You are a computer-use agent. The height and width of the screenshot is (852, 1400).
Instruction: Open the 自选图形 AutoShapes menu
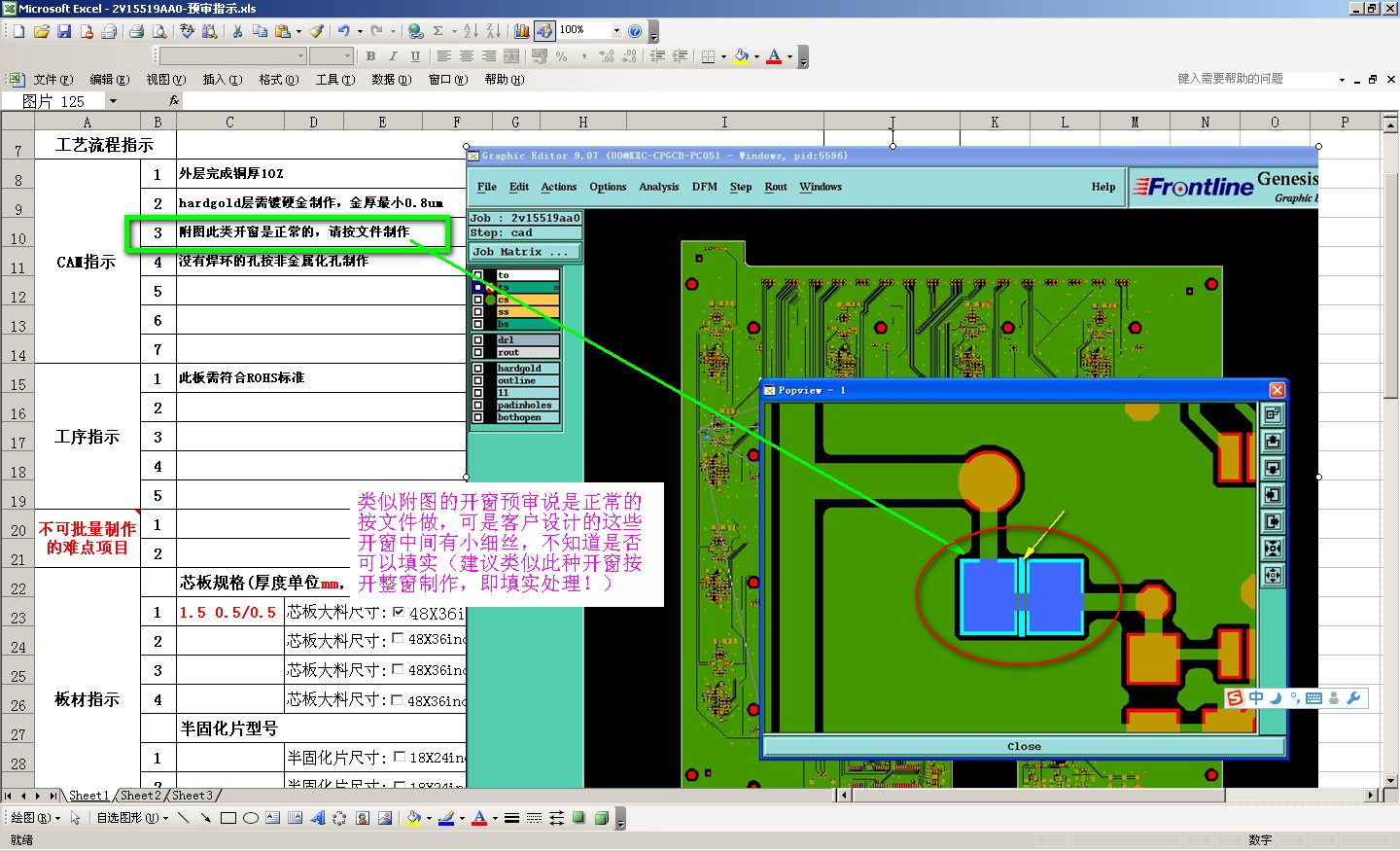pos(132,818)
